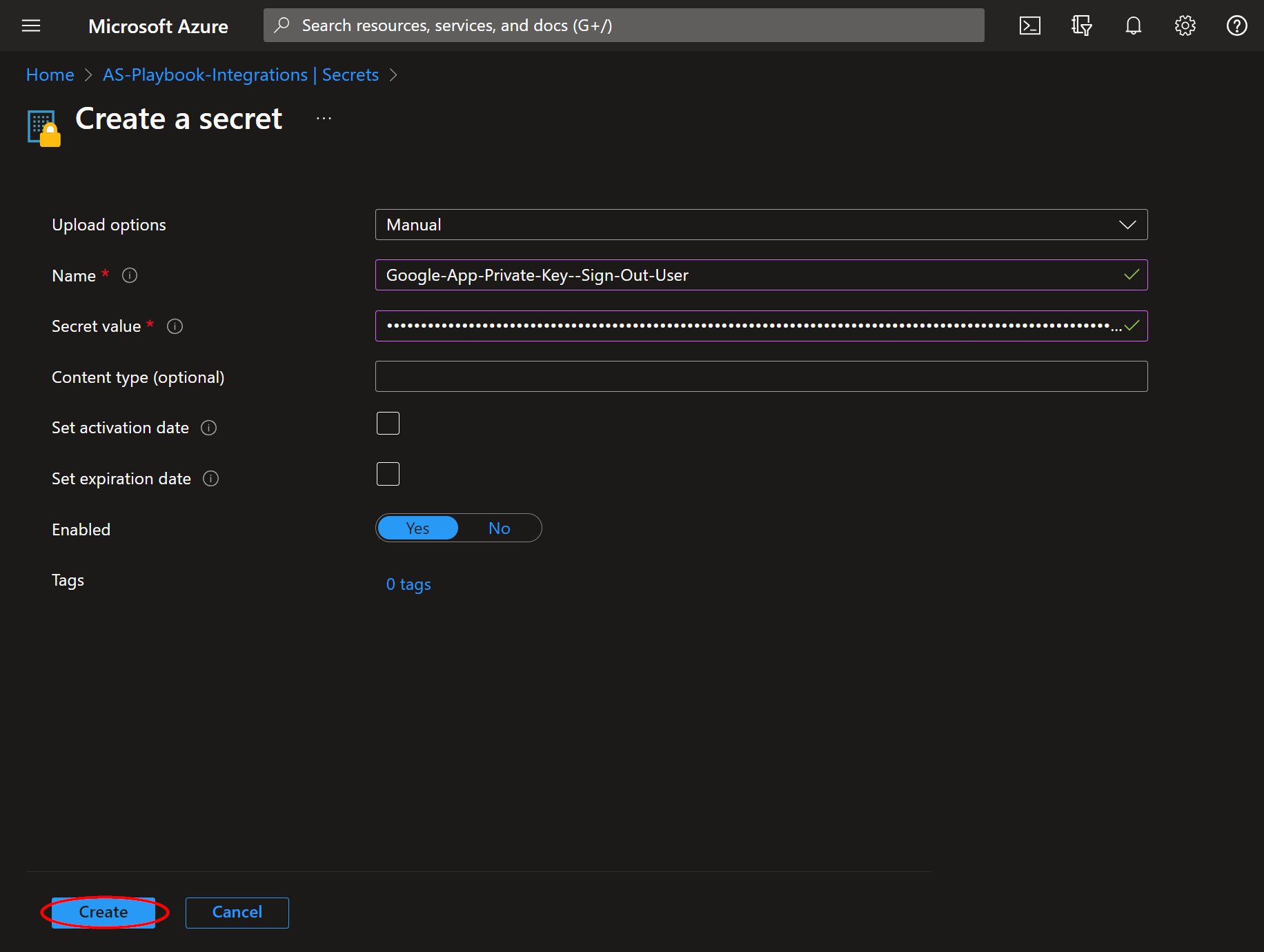Click the Cancel button

click(237, 912)
